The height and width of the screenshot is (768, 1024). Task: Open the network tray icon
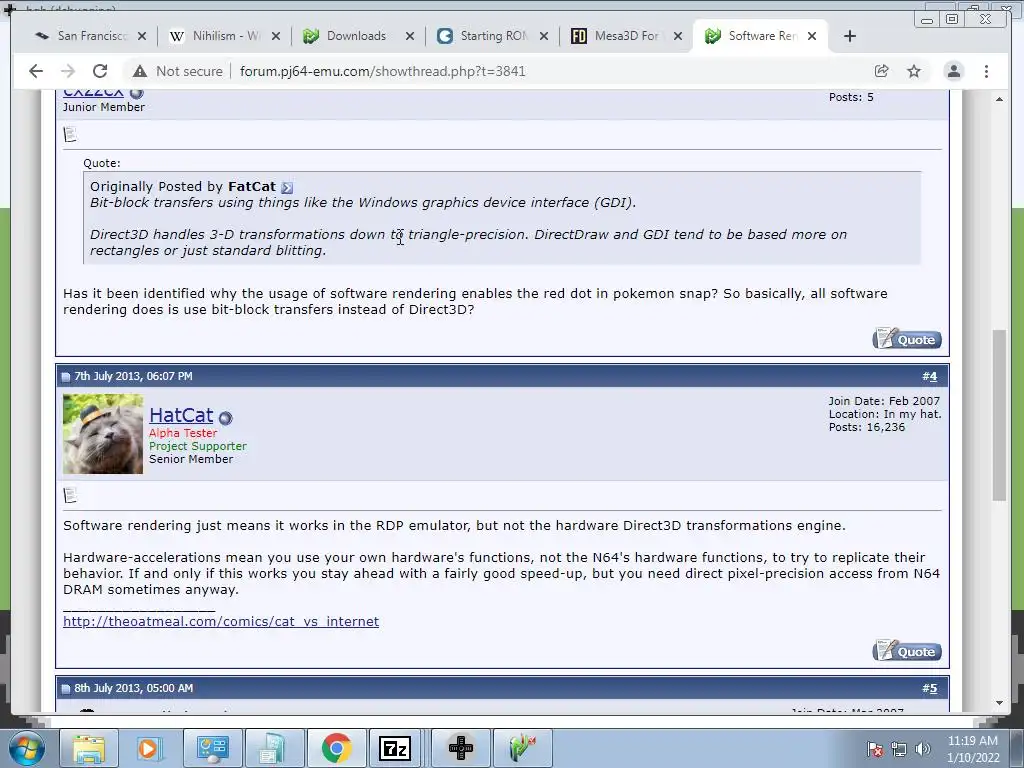pyautogui.click(x=899, y=749)
